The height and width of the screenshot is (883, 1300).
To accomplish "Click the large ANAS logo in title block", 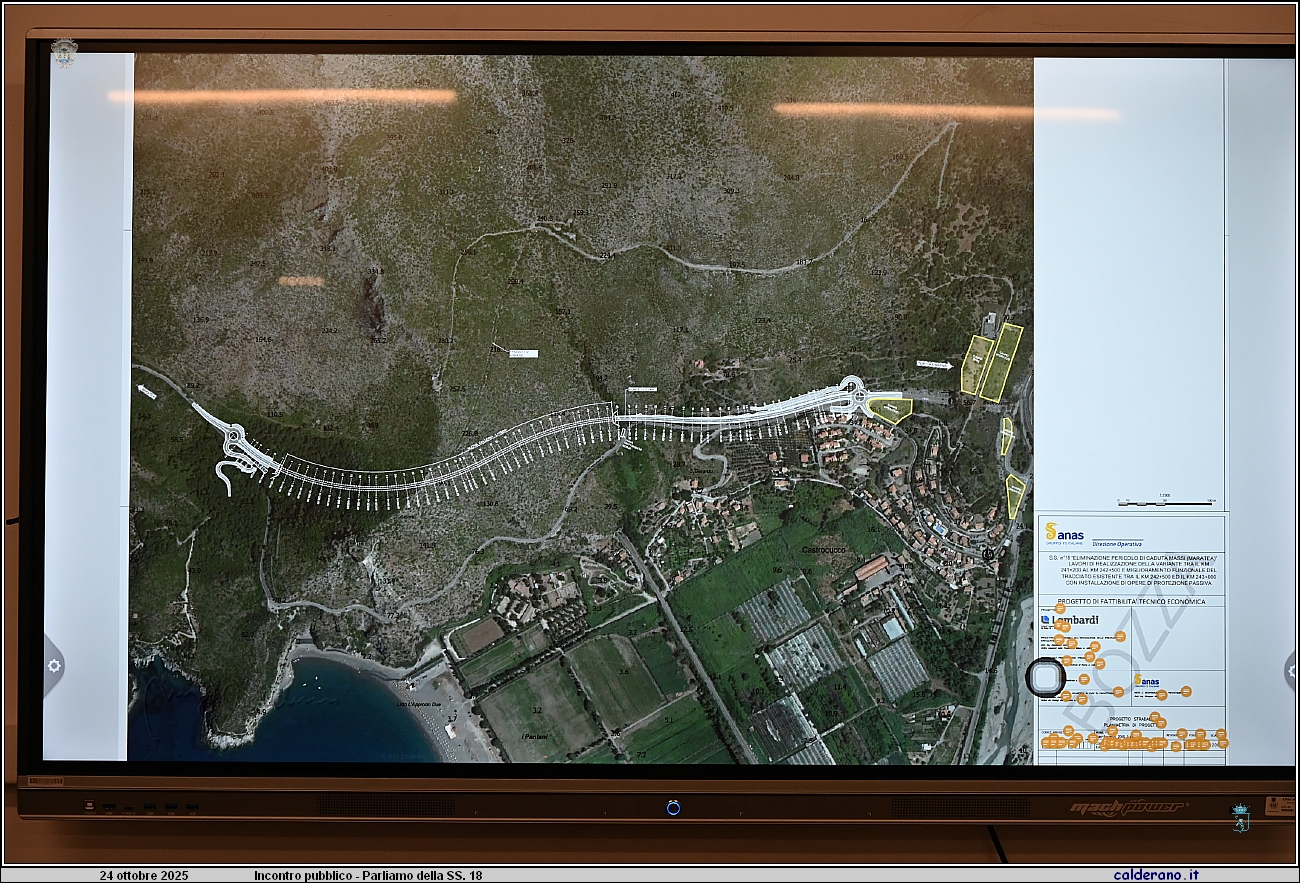I will 1063,534.
